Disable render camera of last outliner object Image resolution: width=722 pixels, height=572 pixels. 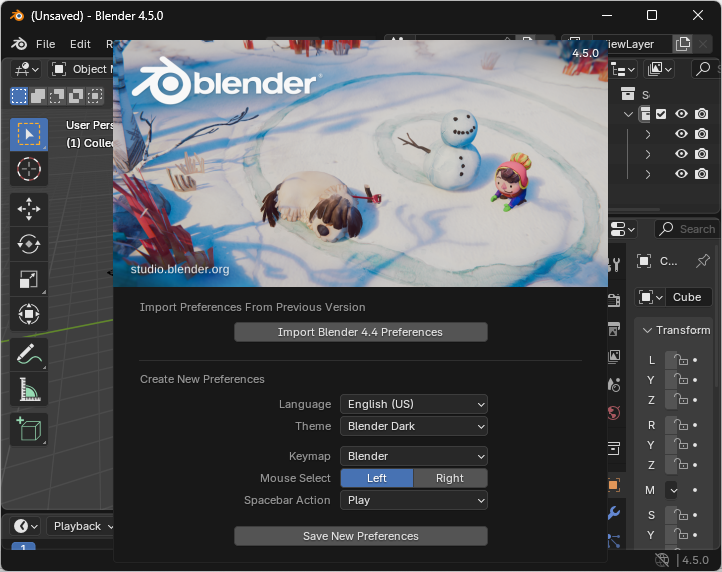tap(701, 174)
